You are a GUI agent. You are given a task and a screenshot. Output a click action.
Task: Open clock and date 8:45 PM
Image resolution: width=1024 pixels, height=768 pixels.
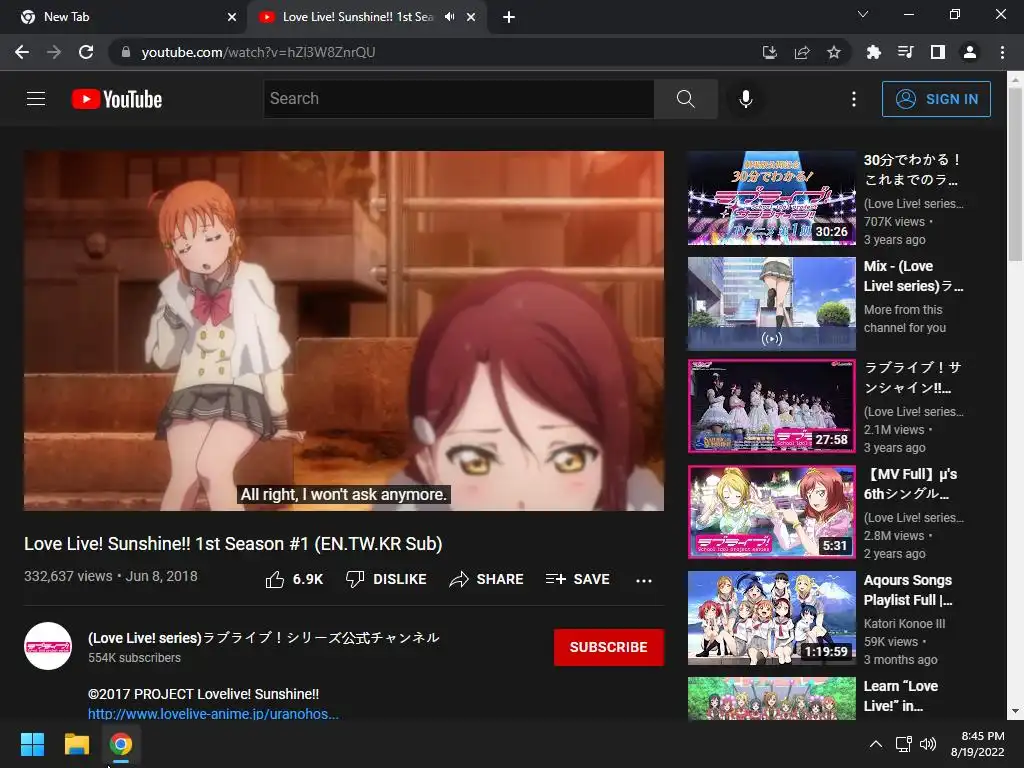click(977, 744)
